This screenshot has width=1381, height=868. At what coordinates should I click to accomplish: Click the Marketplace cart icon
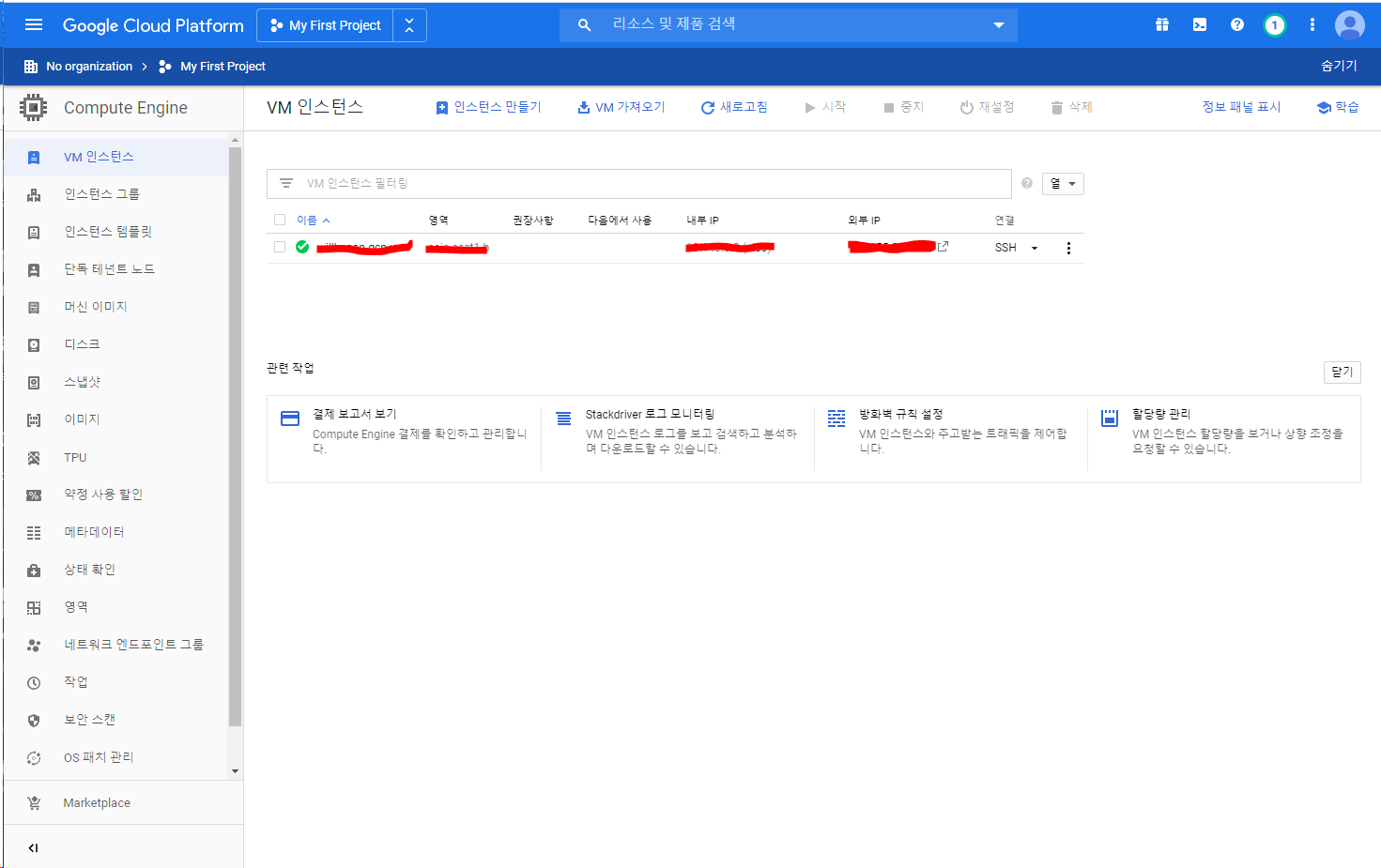34,803
